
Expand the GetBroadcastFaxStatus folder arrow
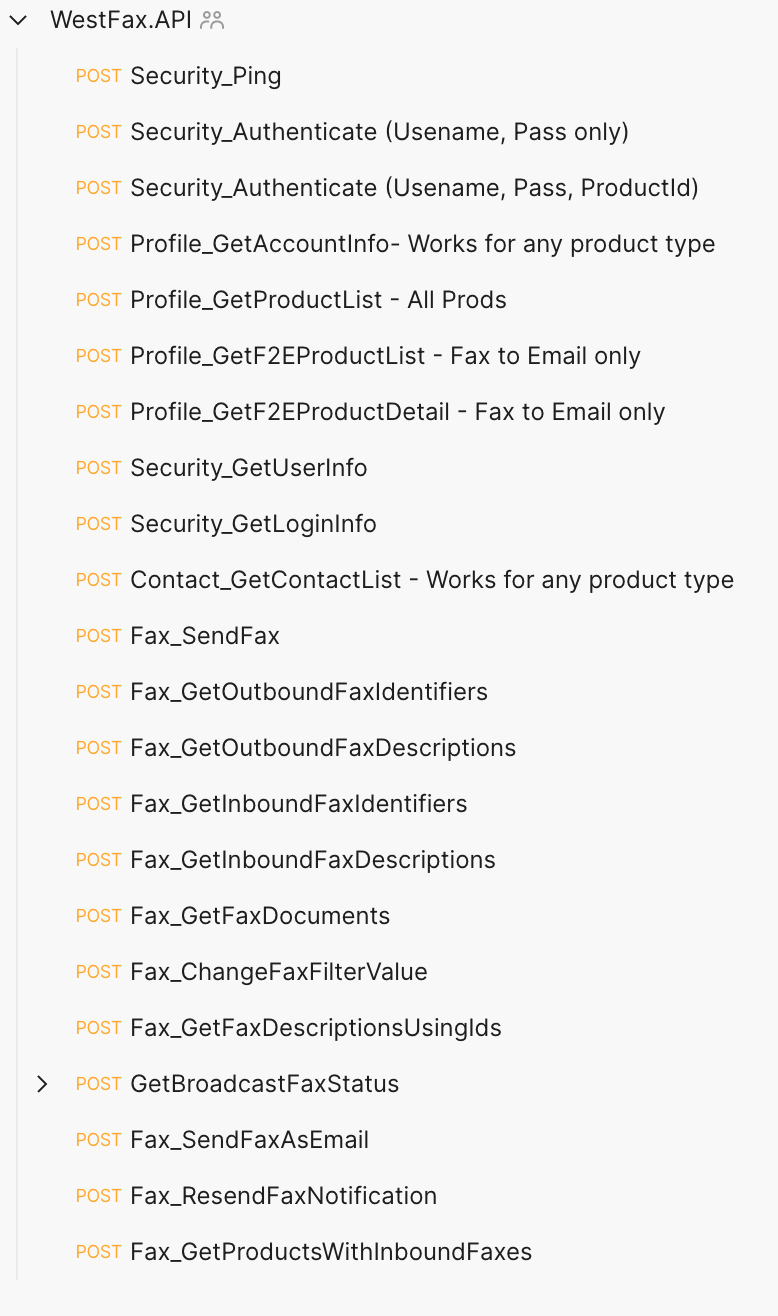pos(42,1084)
